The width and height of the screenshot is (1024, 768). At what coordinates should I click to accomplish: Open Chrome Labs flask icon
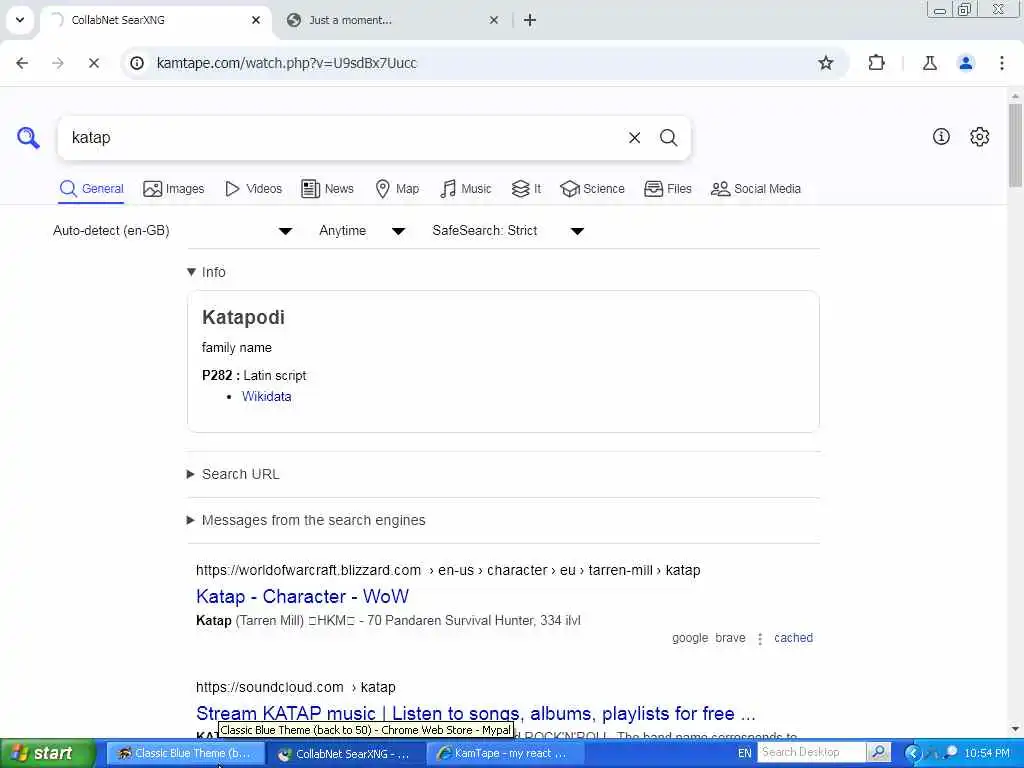(x=929, y=63)
